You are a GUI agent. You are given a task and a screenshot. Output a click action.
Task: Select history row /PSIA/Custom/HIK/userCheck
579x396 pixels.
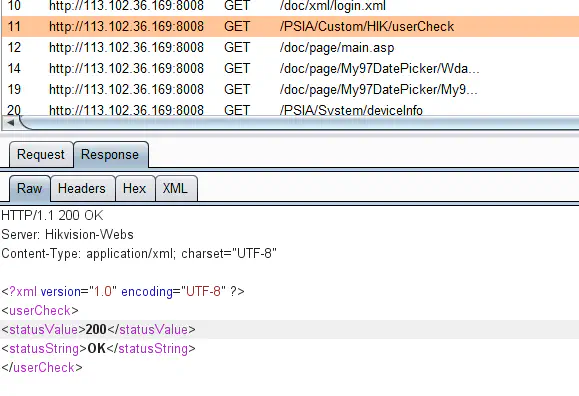click(290, 26)
